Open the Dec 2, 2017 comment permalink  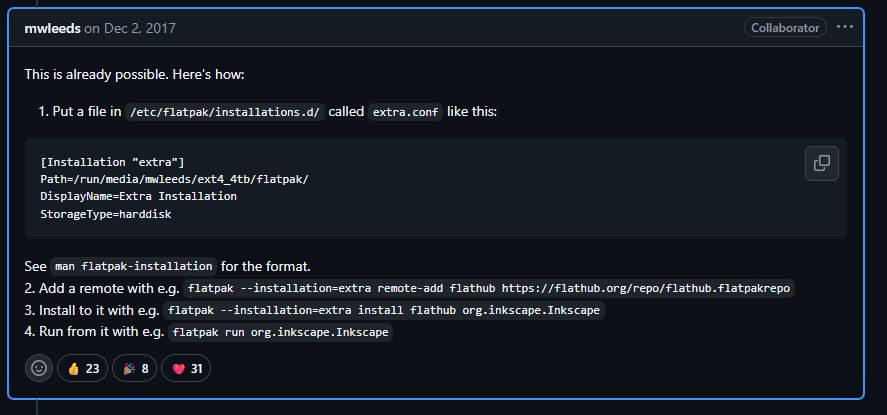[x=139, y=28]
